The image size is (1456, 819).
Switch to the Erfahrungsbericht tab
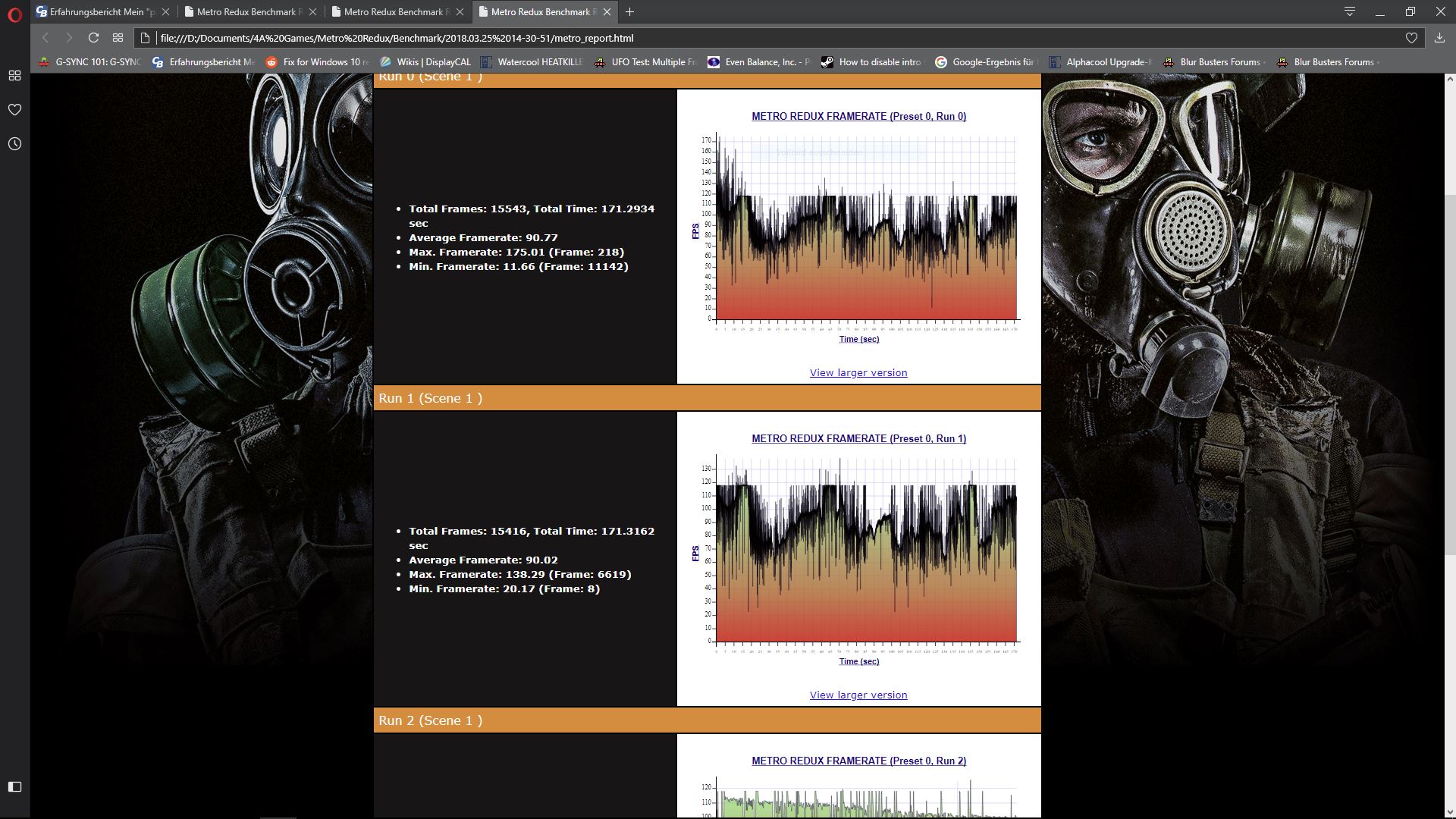[x=99, y=12]
